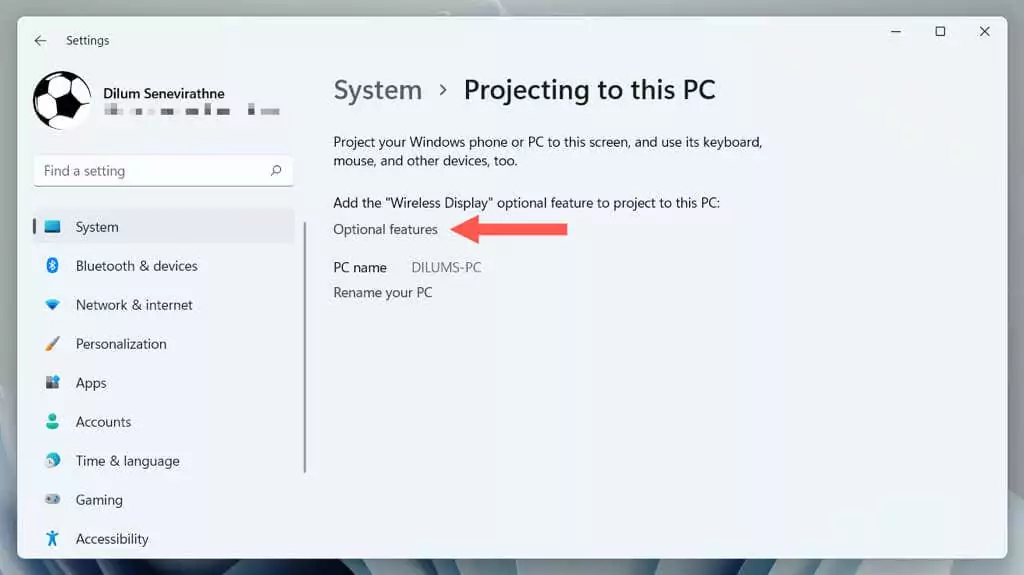
Task: Click the Gaming controller icon
Action: click(x=52, y=499)
